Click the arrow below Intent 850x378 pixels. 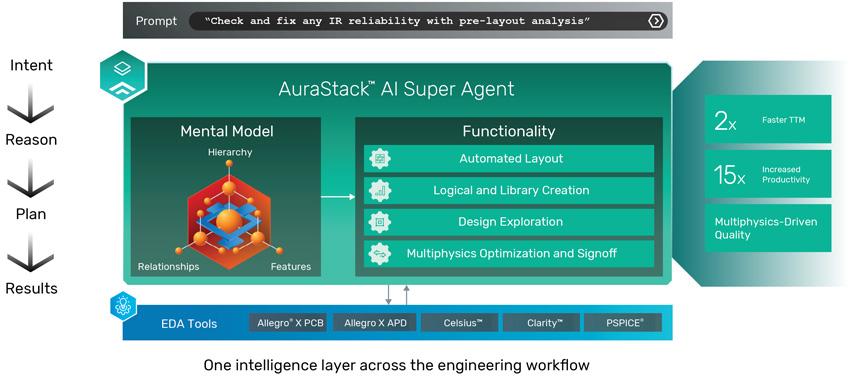coord(30,104)
